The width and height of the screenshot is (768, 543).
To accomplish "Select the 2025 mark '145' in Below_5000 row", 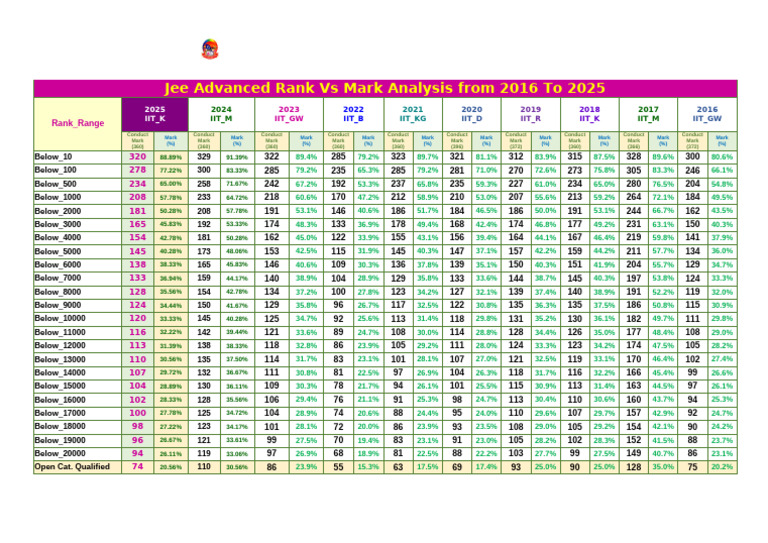I will pos(138,251).
